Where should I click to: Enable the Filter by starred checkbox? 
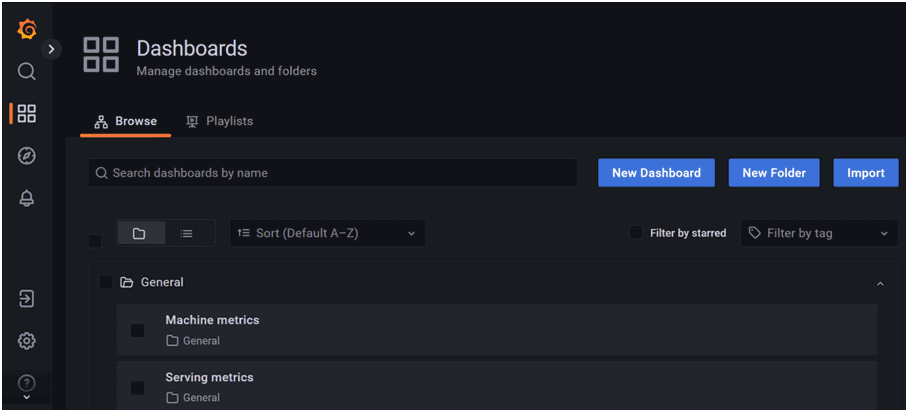(636, 233)
